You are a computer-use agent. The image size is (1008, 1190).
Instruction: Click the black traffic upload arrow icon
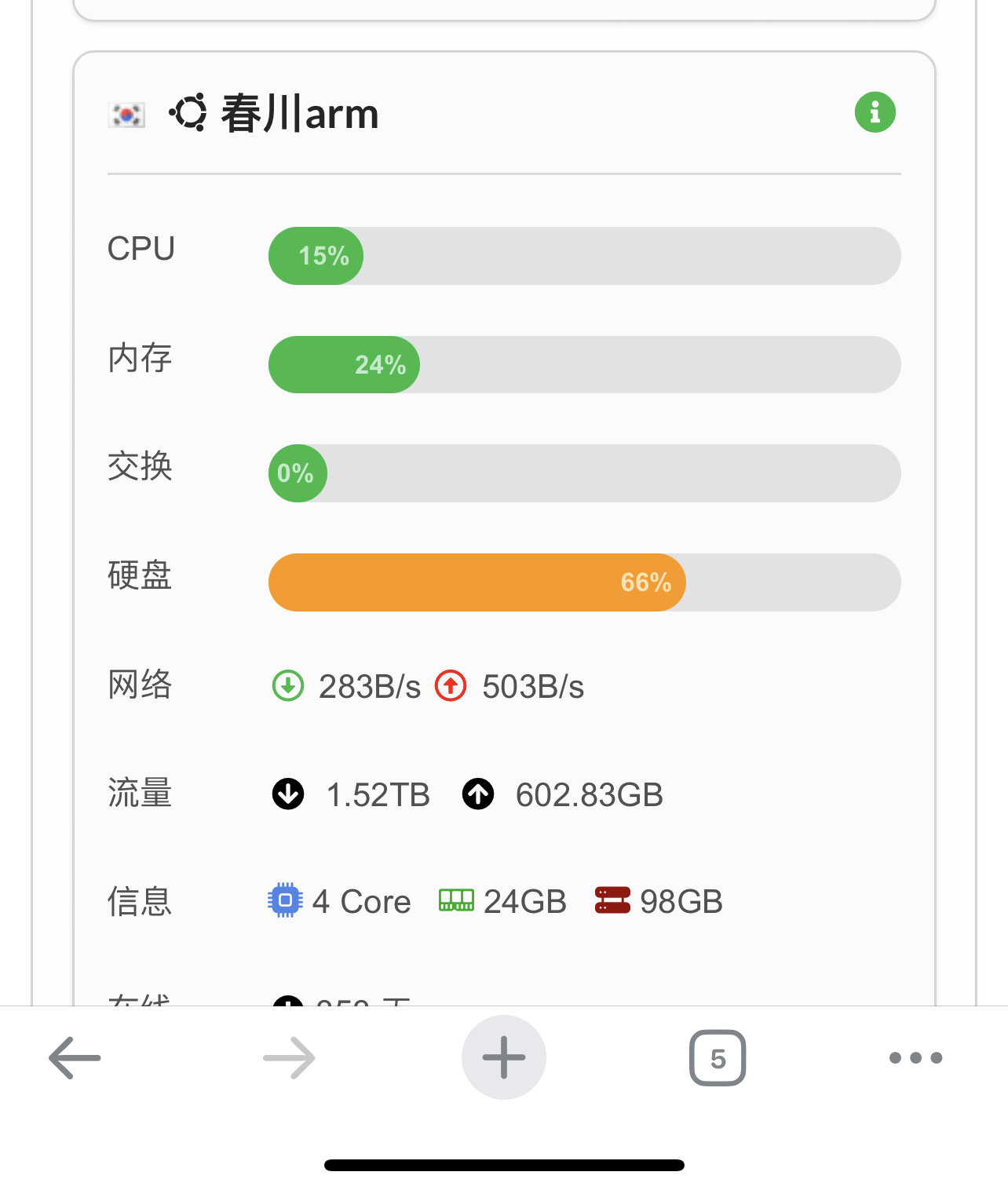tap(478, 794)
